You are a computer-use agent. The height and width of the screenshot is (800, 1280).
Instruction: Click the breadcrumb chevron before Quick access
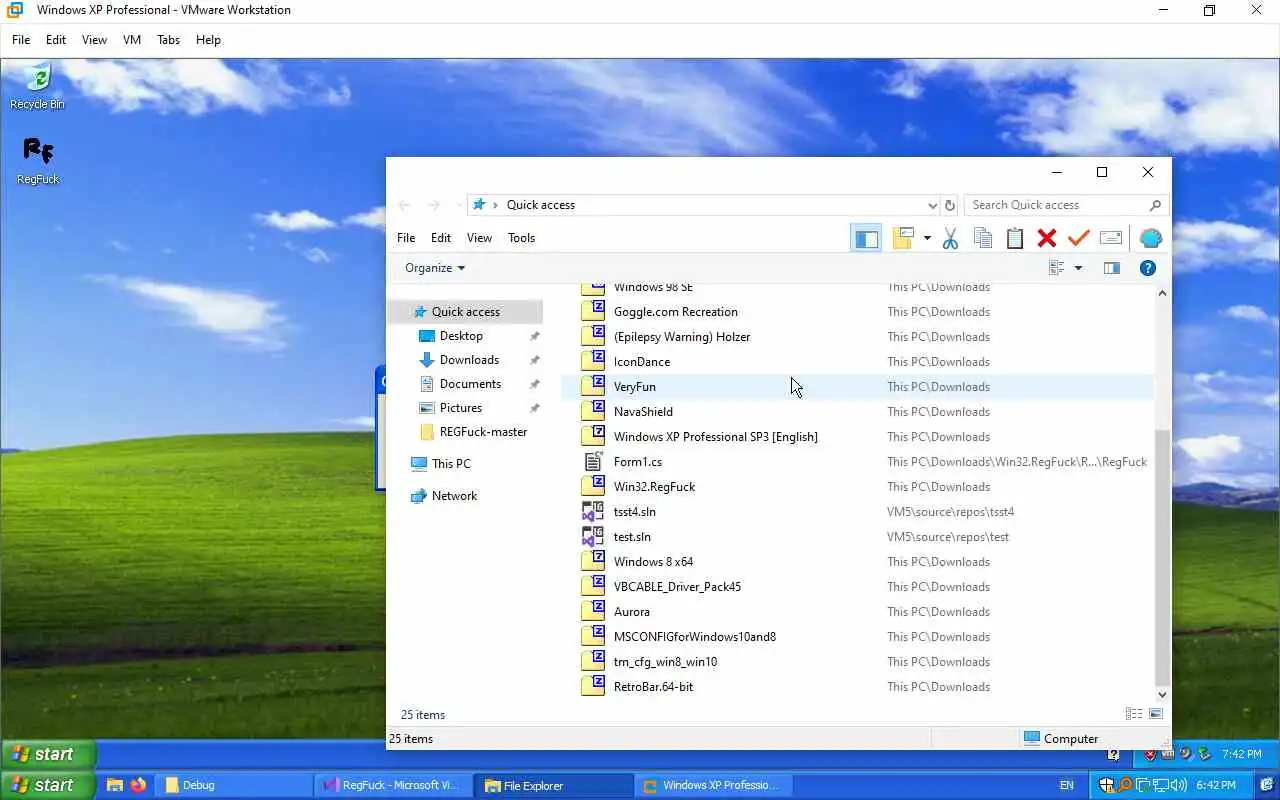pyautogui.click(x=495, y=205)
